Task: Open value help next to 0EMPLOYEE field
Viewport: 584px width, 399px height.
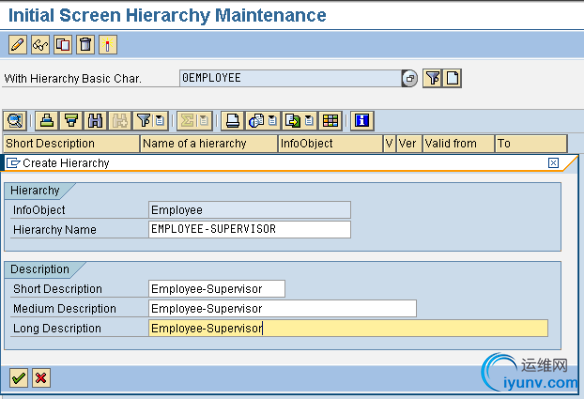Action: click(x=410, y=79)
